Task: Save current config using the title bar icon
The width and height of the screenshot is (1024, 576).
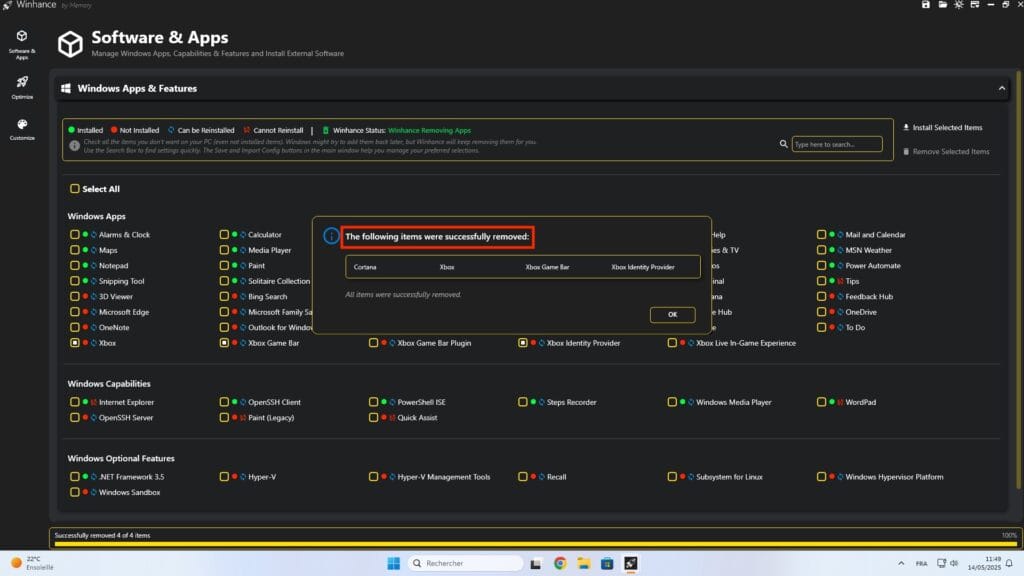Action: (925, 5)
